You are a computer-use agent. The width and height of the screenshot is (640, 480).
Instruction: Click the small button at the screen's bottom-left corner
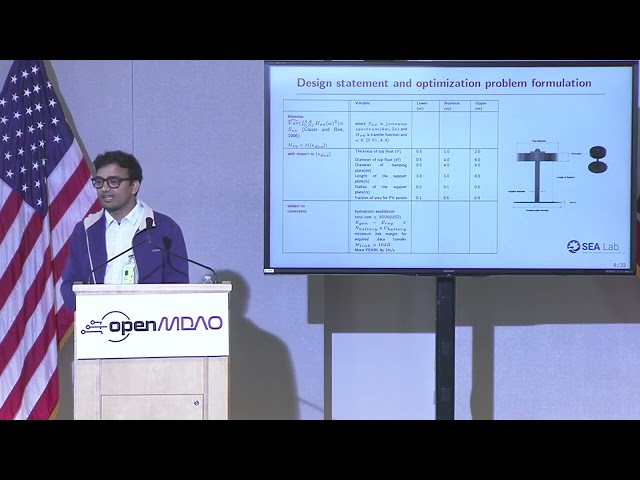(x=269, y=271)
